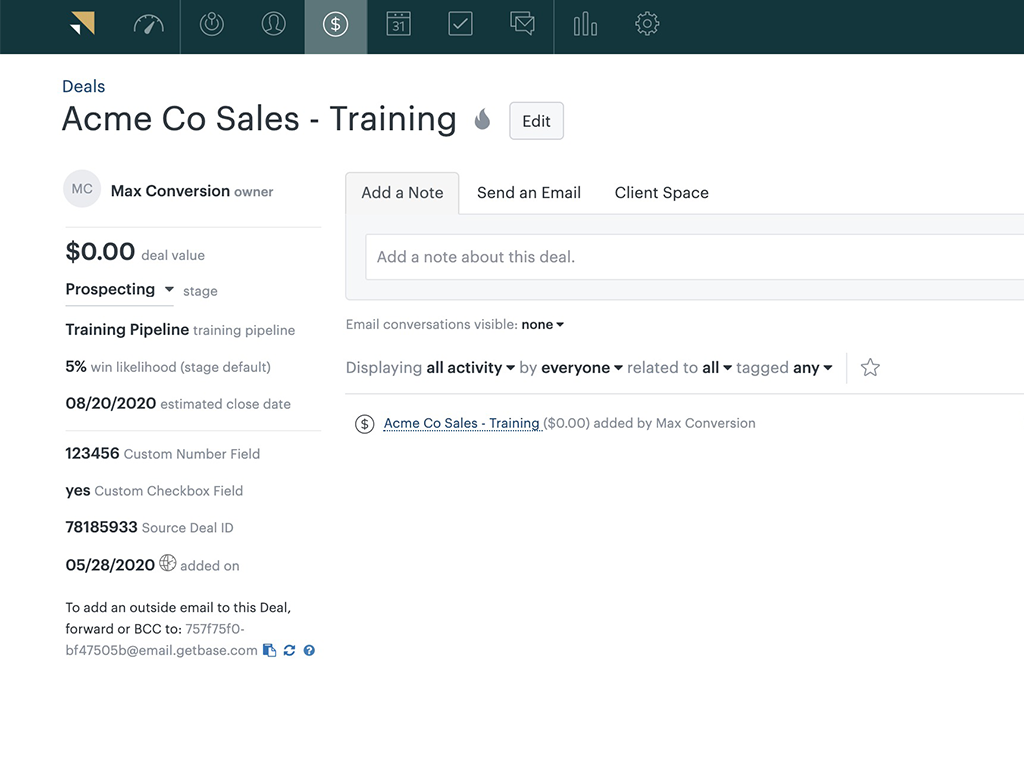Switch to the Send an Email tab
This screenshot has height=768, width=1024.
528,193
